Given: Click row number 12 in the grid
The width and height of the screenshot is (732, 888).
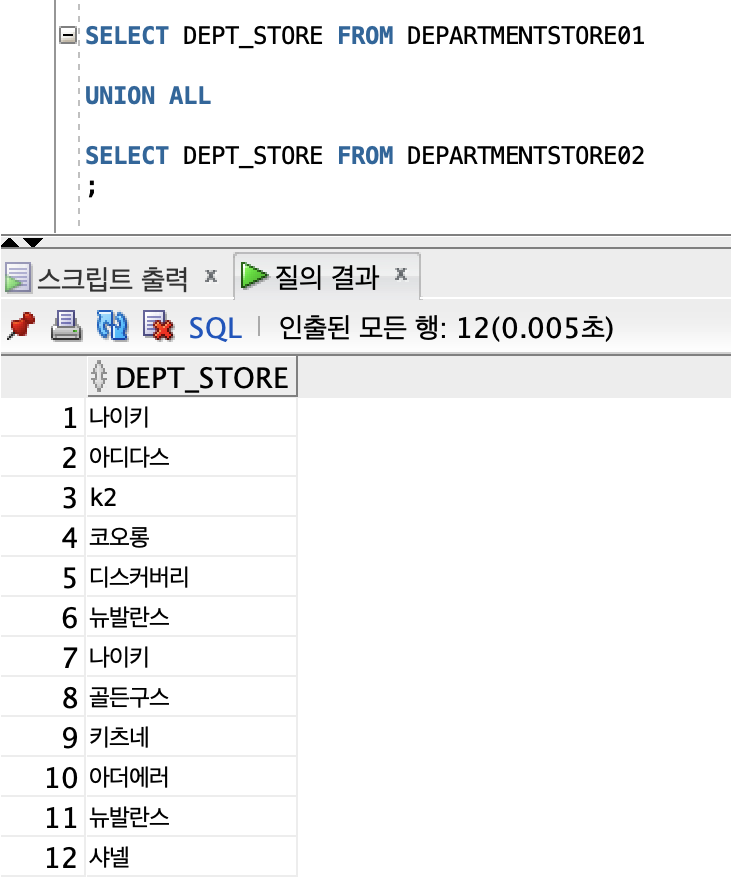Looking at the screenshot, I should [x=61, y=857].
